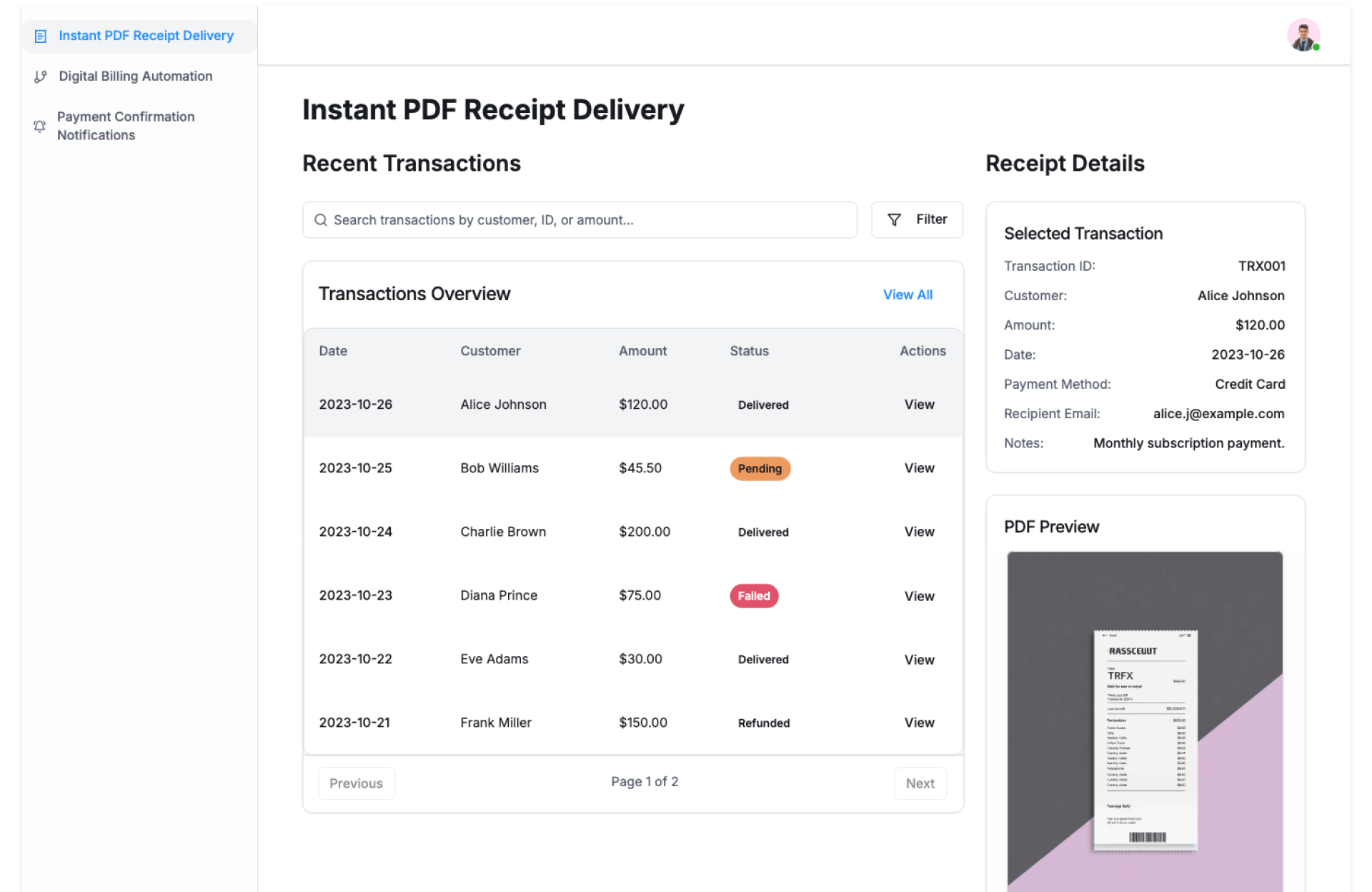Click the branch icon beside Digital Billing Automation
Viewport: 1372px width, 892px height.
41,76
